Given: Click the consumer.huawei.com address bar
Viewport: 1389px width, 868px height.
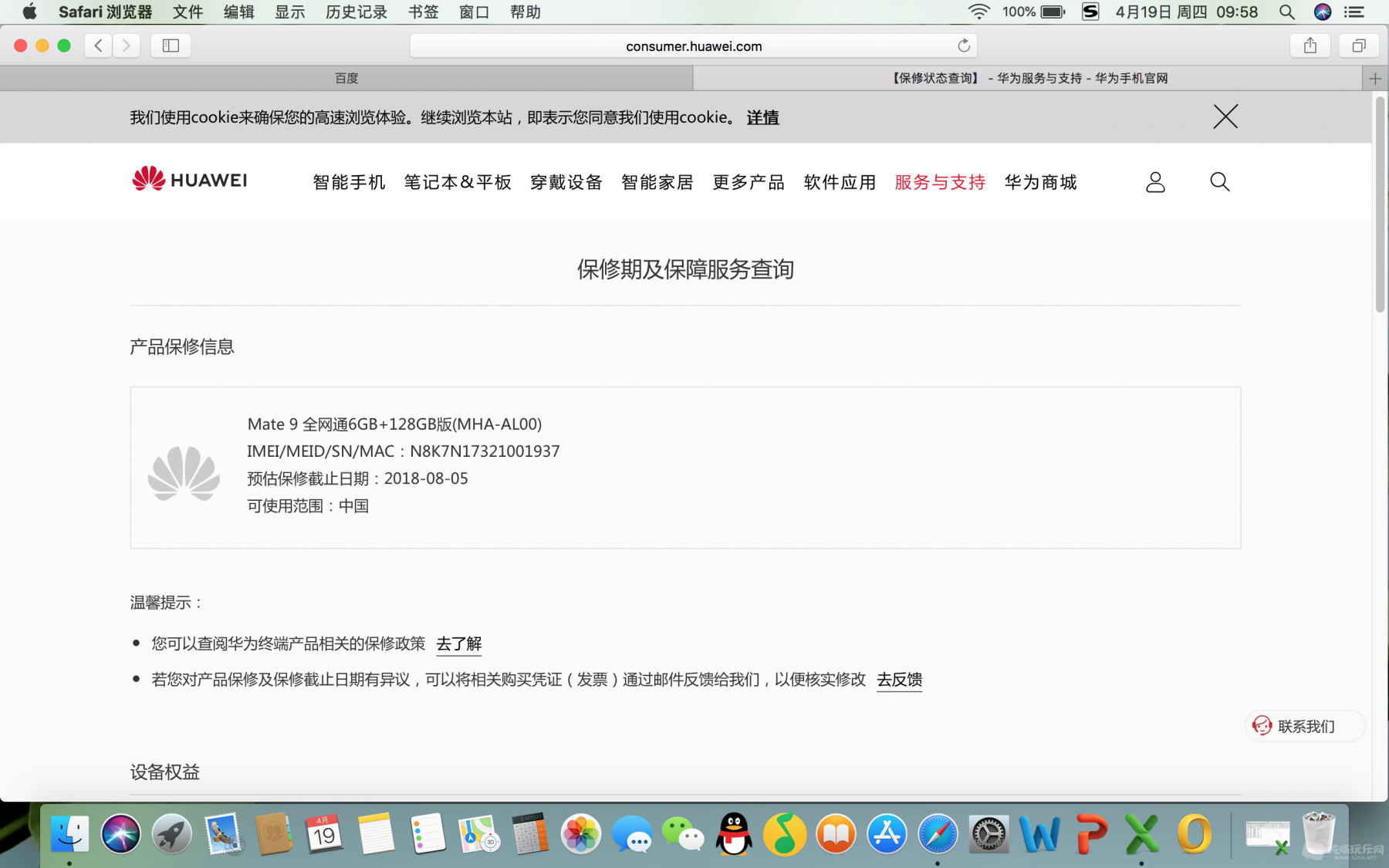Looking at the screenshot, I should click(x=694, y=46).
